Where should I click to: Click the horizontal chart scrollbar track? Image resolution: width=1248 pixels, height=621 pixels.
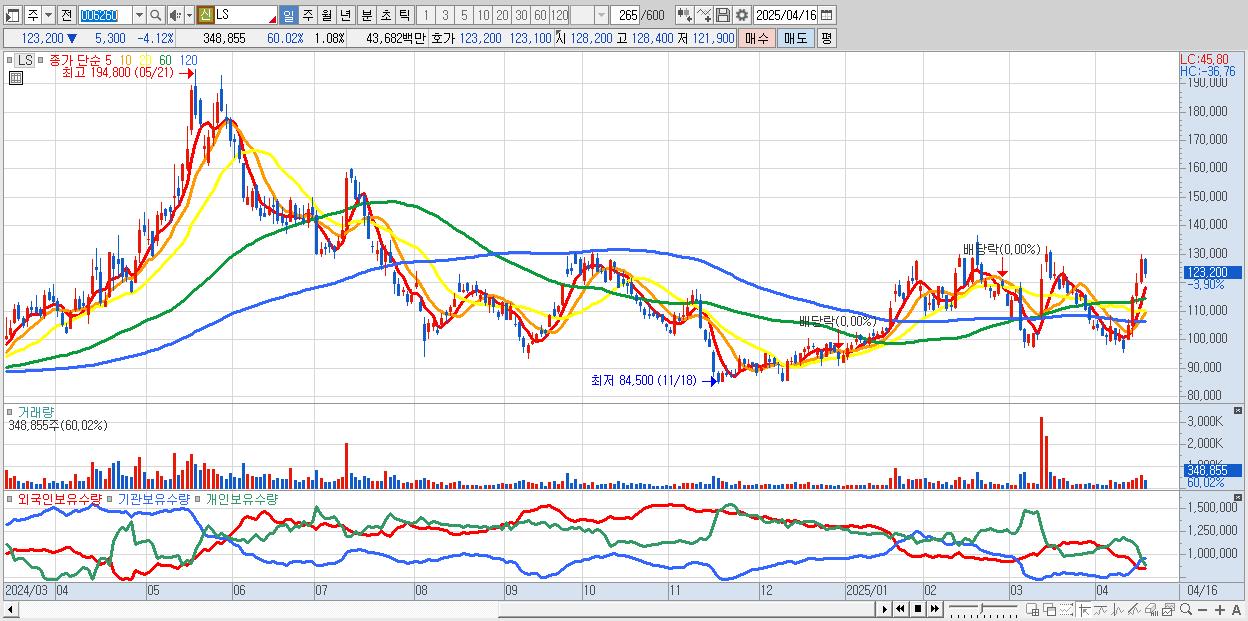(445, 608)
